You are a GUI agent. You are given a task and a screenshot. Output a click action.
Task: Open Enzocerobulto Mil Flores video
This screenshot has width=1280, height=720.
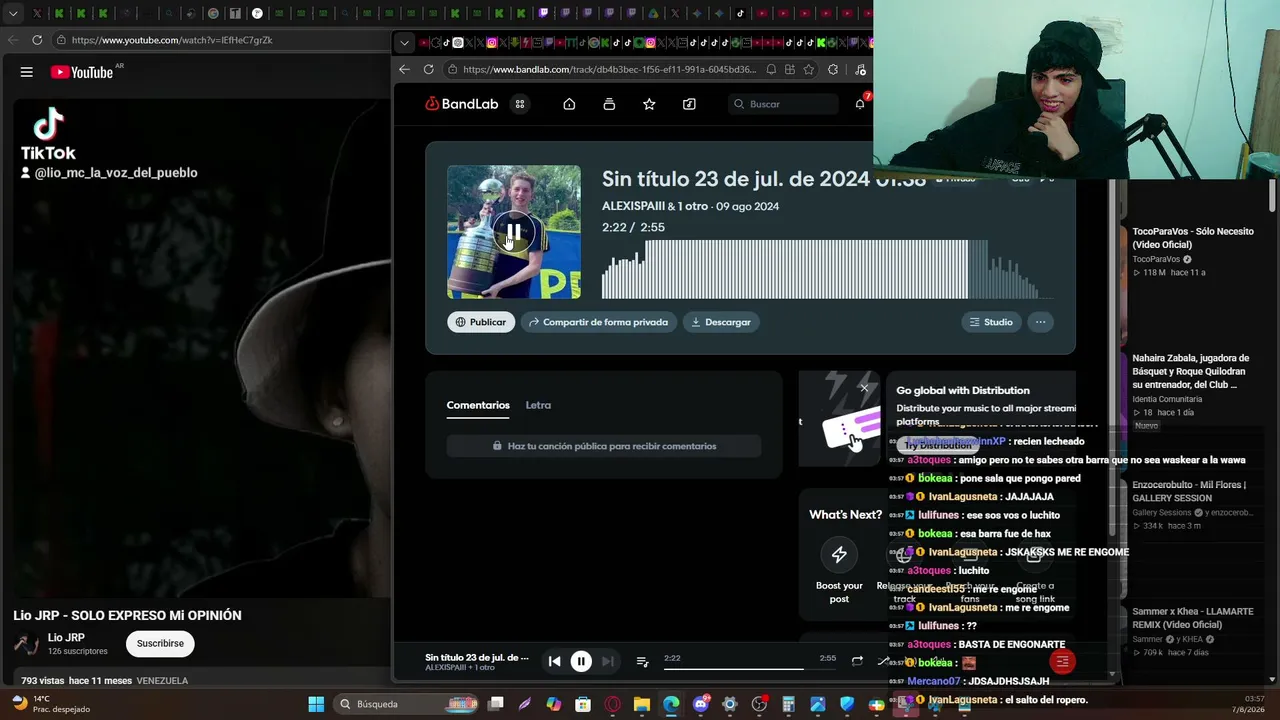1190,491
